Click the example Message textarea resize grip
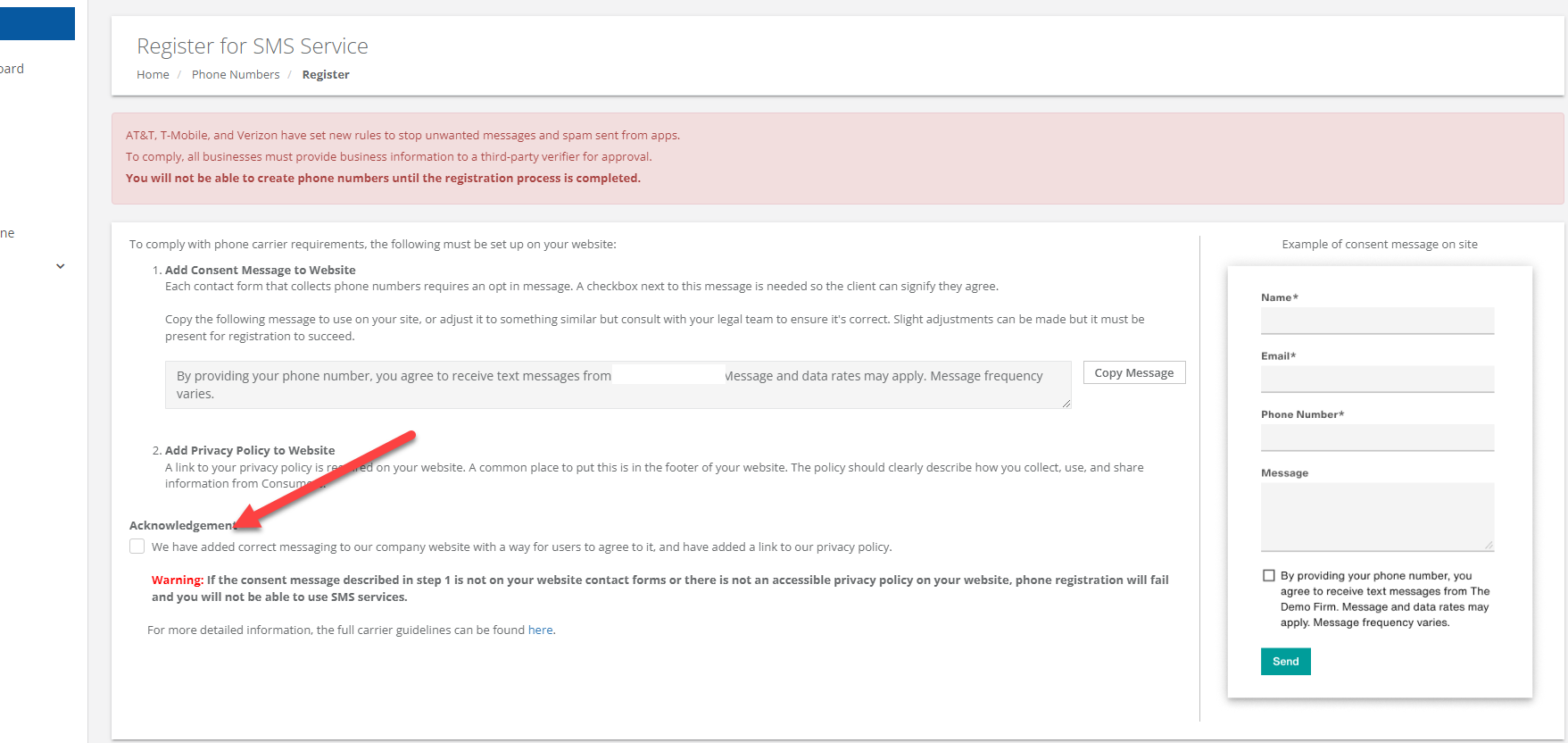This screenshot has height=743, width=1568. (1489, 545)
